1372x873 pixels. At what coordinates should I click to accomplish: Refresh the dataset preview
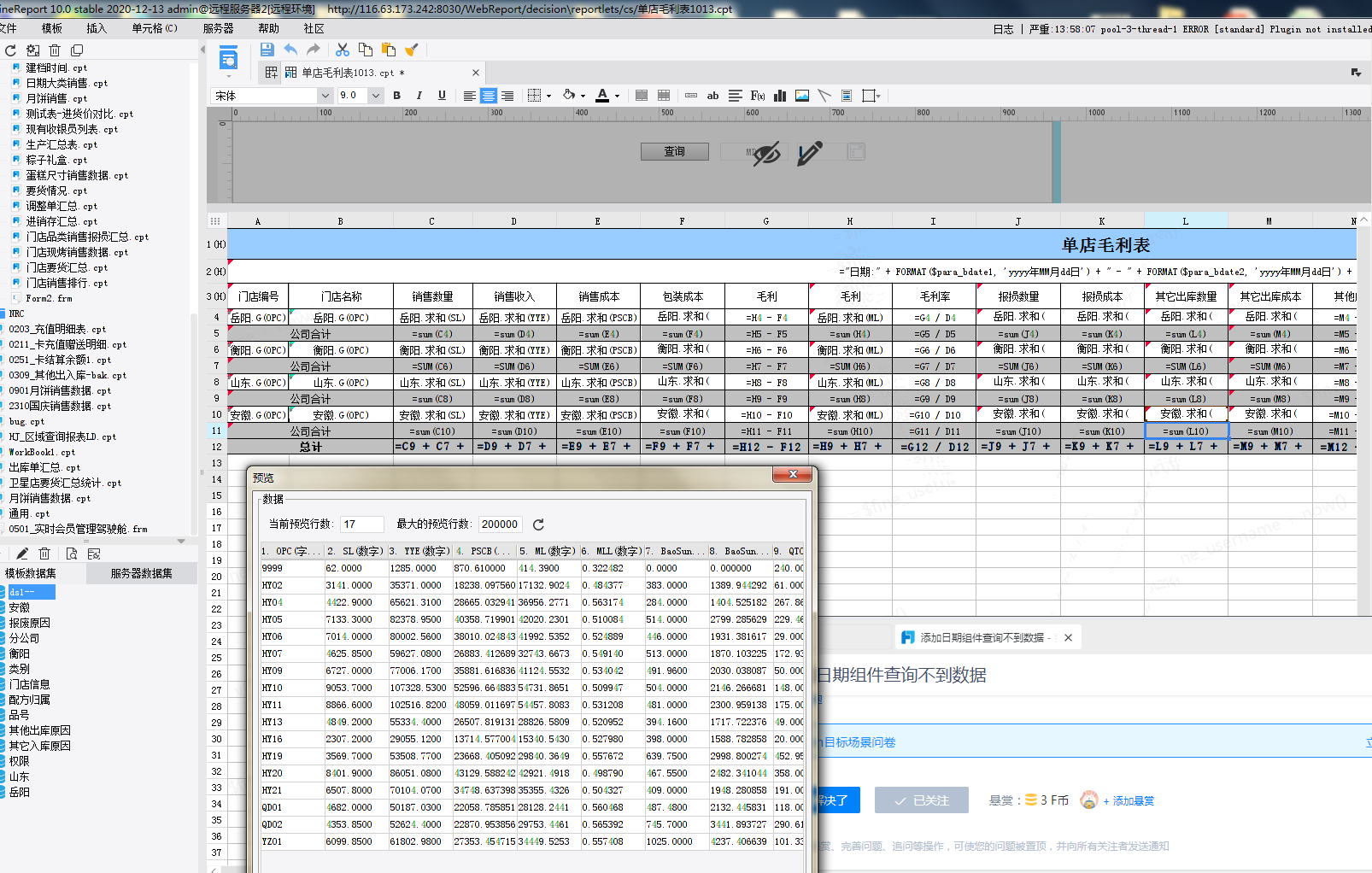pos(538,524)
